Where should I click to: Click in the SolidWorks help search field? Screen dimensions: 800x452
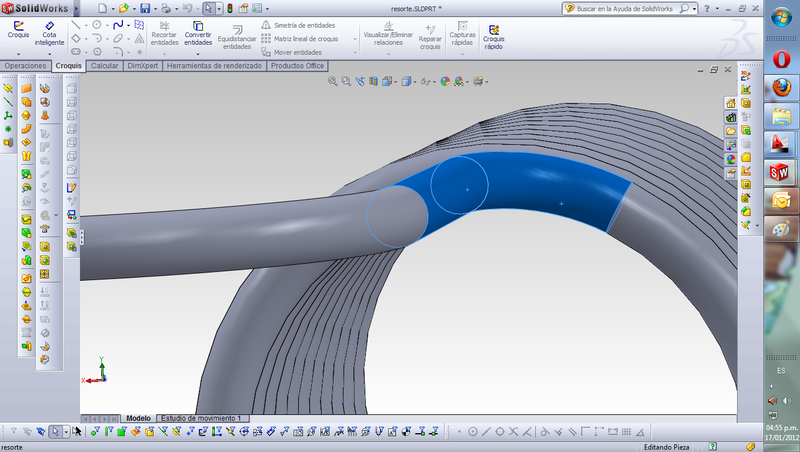[x=624, y=9]
